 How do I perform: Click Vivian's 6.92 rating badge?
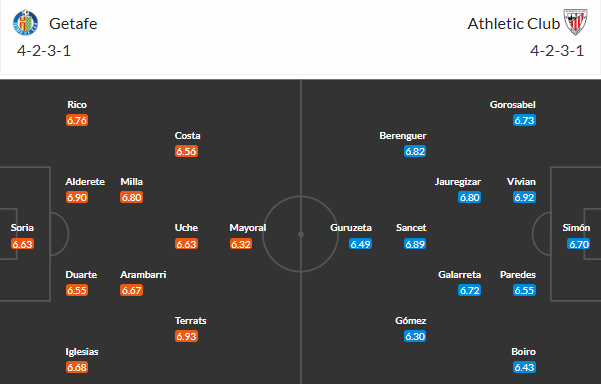(524, 197)
